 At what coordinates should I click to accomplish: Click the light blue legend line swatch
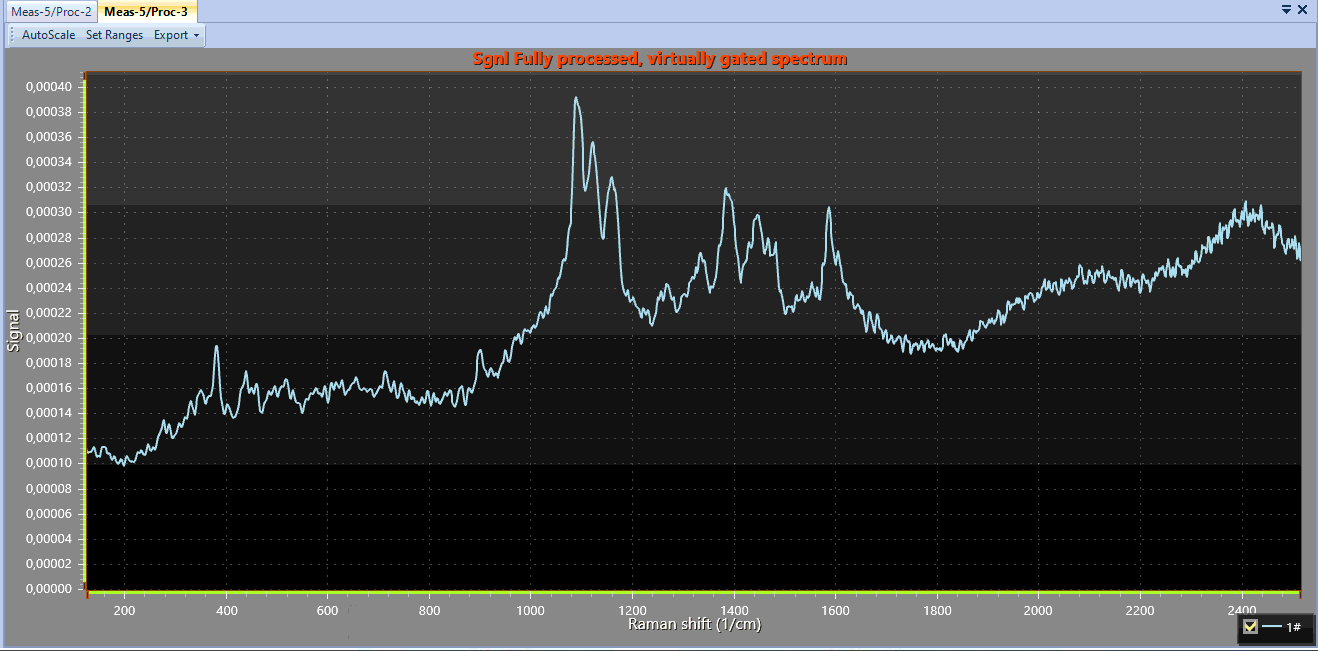pyautogui.click(x=1271, y=627)
